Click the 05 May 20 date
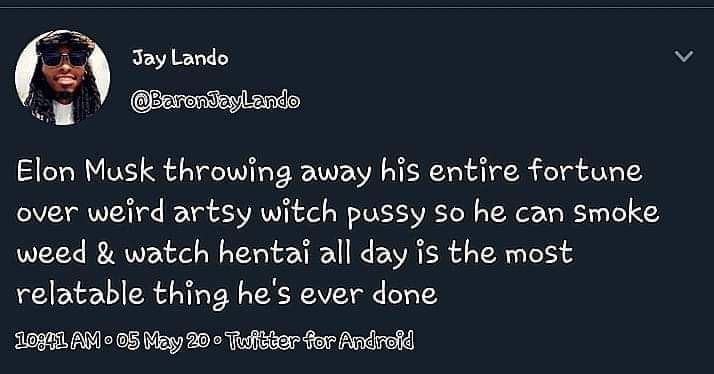 click(163, 341)
